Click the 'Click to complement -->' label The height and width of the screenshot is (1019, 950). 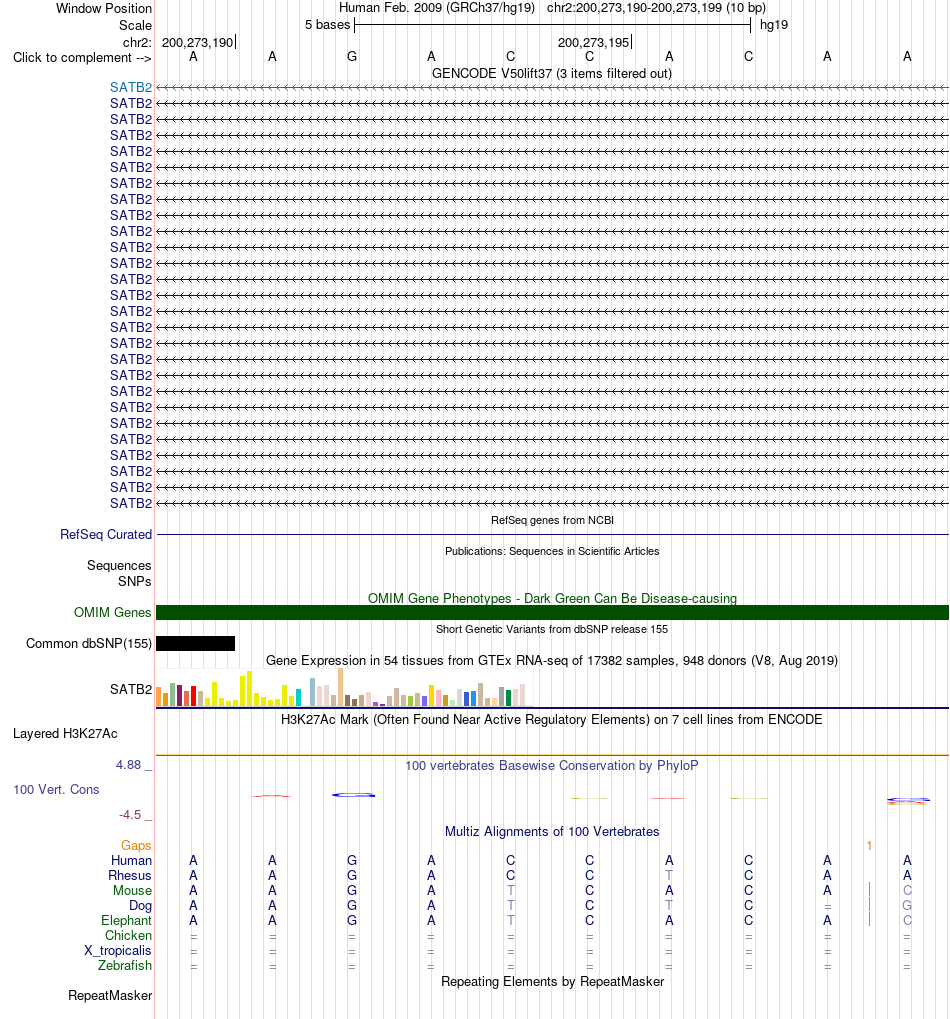coord(82,58)
